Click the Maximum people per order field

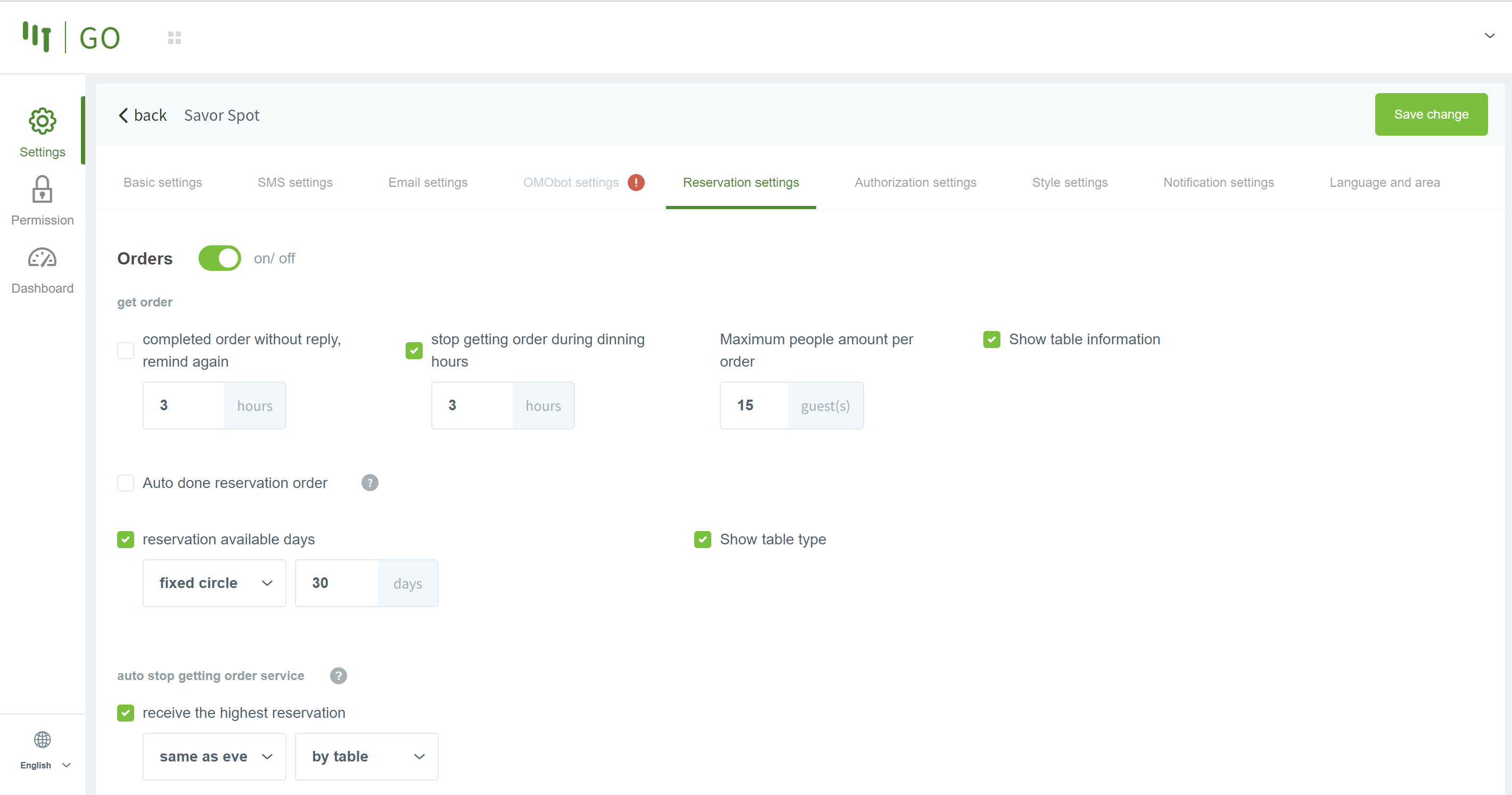click(x=754, y=405)
